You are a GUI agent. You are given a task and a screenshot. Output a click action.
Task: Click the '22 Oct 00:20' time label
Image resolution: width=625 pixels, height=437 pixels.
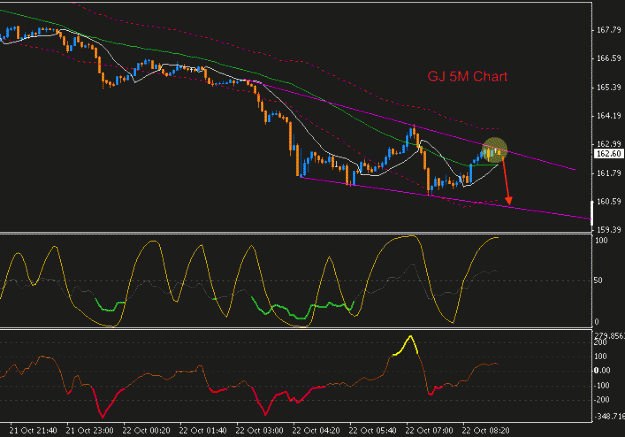146,431
